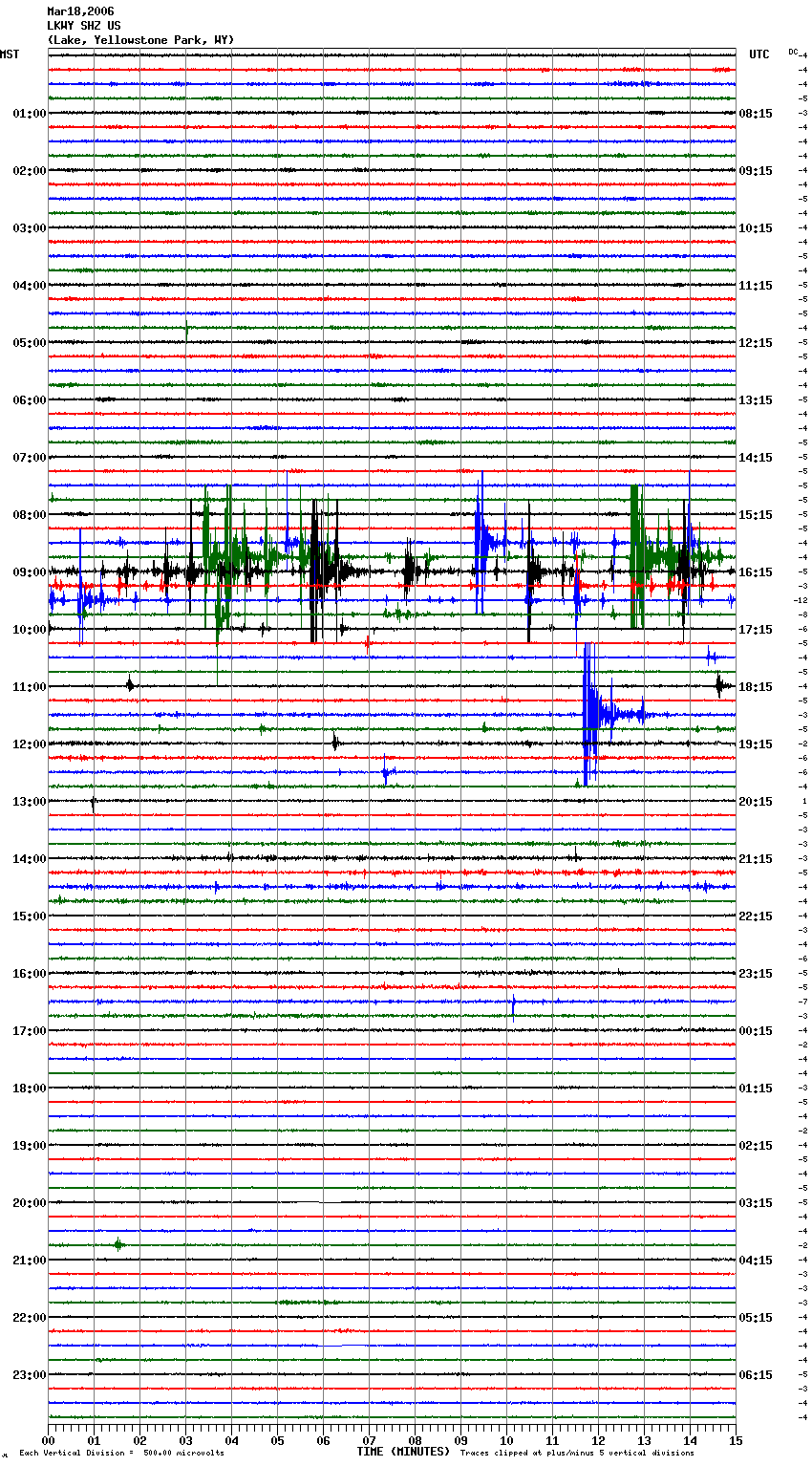The height and width of the screenshot is (1466, 812).
Task: Select the 19:00 MST time label
Action: point(30,1146)
